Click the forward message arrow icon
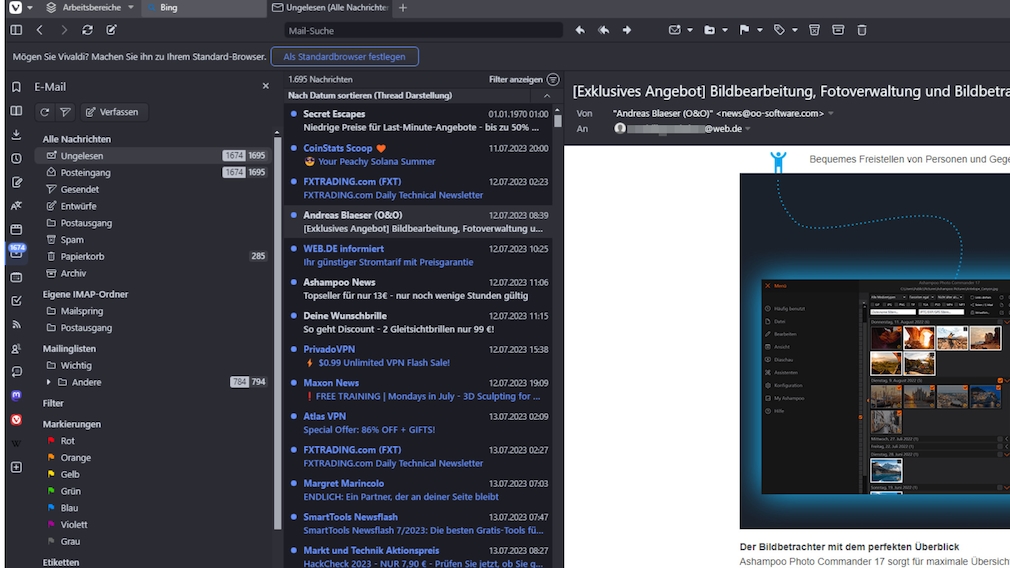The width and height of the screenshot is (1010, 568). click(627, 30)
